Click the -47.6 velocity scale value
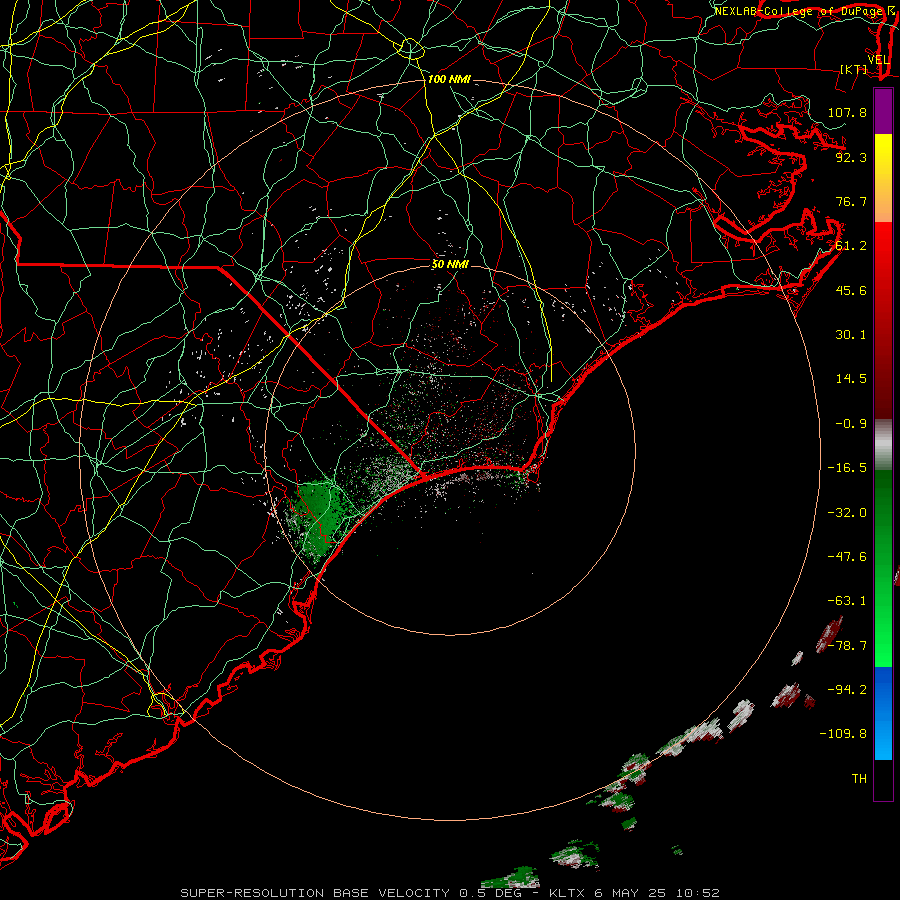The height and width of the screenshot is (900, 900). coord(847,556)
